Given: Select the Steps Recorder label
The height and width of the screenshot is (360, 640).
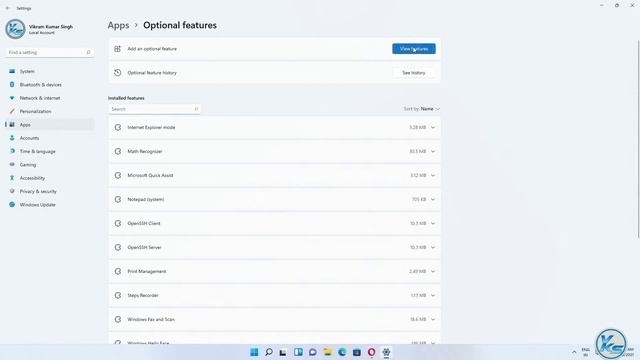Looking at the screenshot, I should coord(143,296).
